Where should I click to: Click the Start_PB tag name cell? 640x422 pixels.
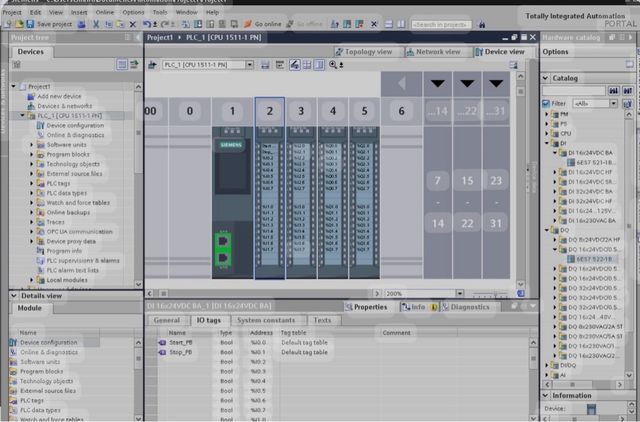(181, 343)
